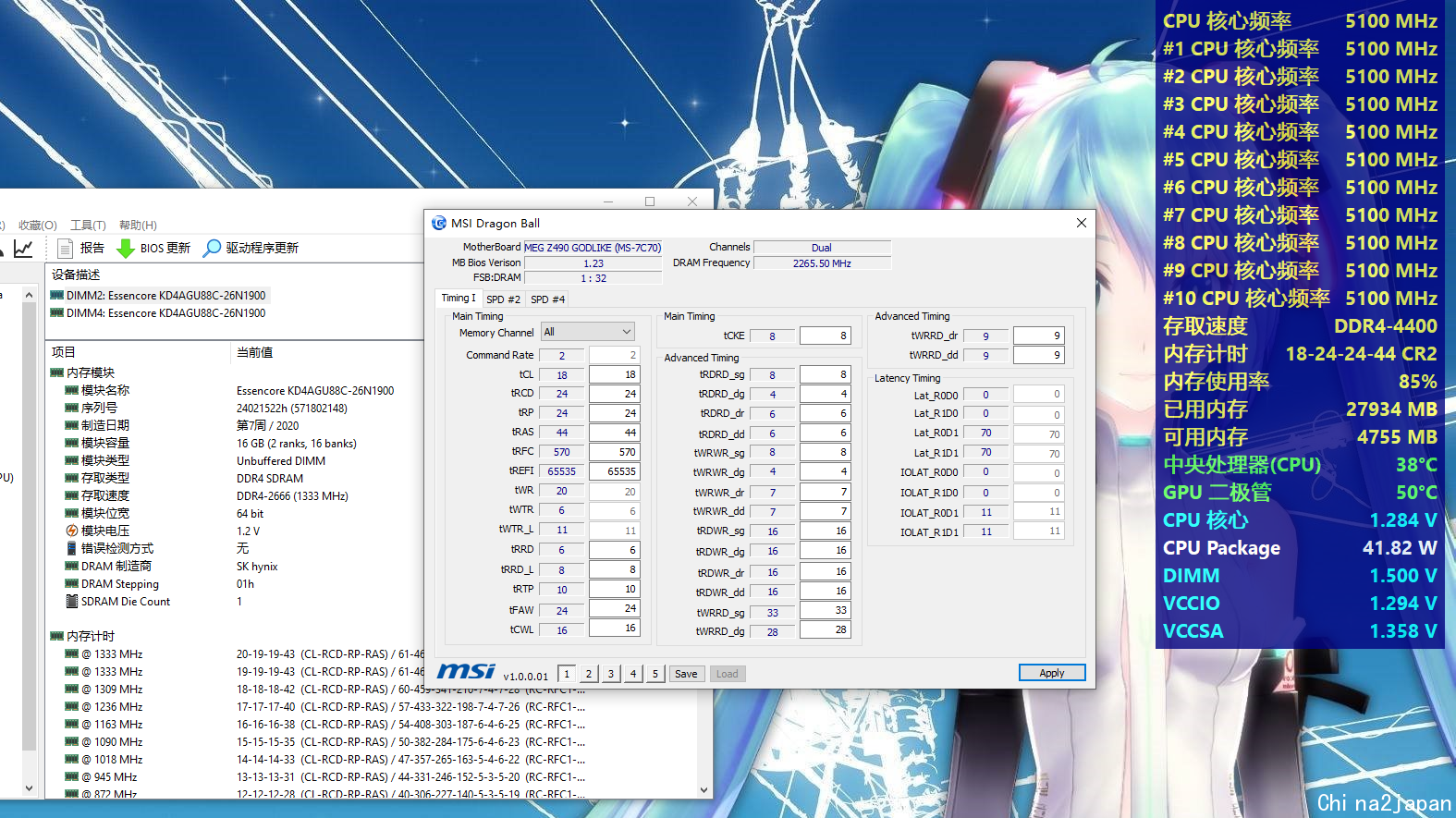Screen dimensions: 1456x818
Task: Click profile button 4
Action: click(x=633, y=674)
